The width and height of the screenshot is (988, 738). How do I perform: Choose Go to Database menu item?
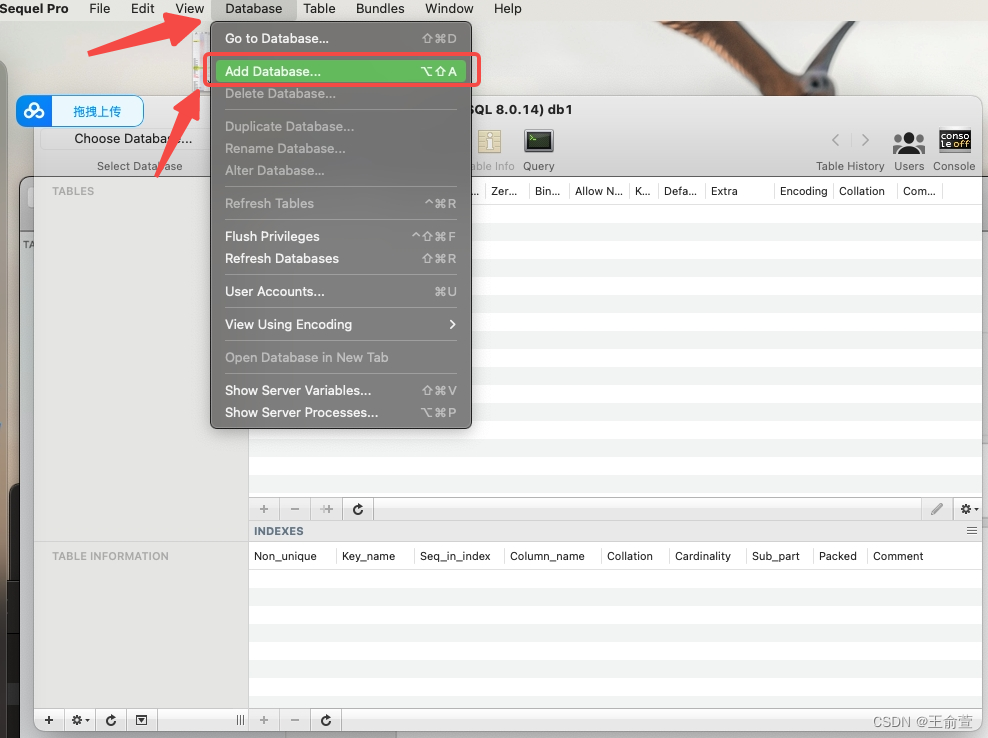click(x=341, y=38)
